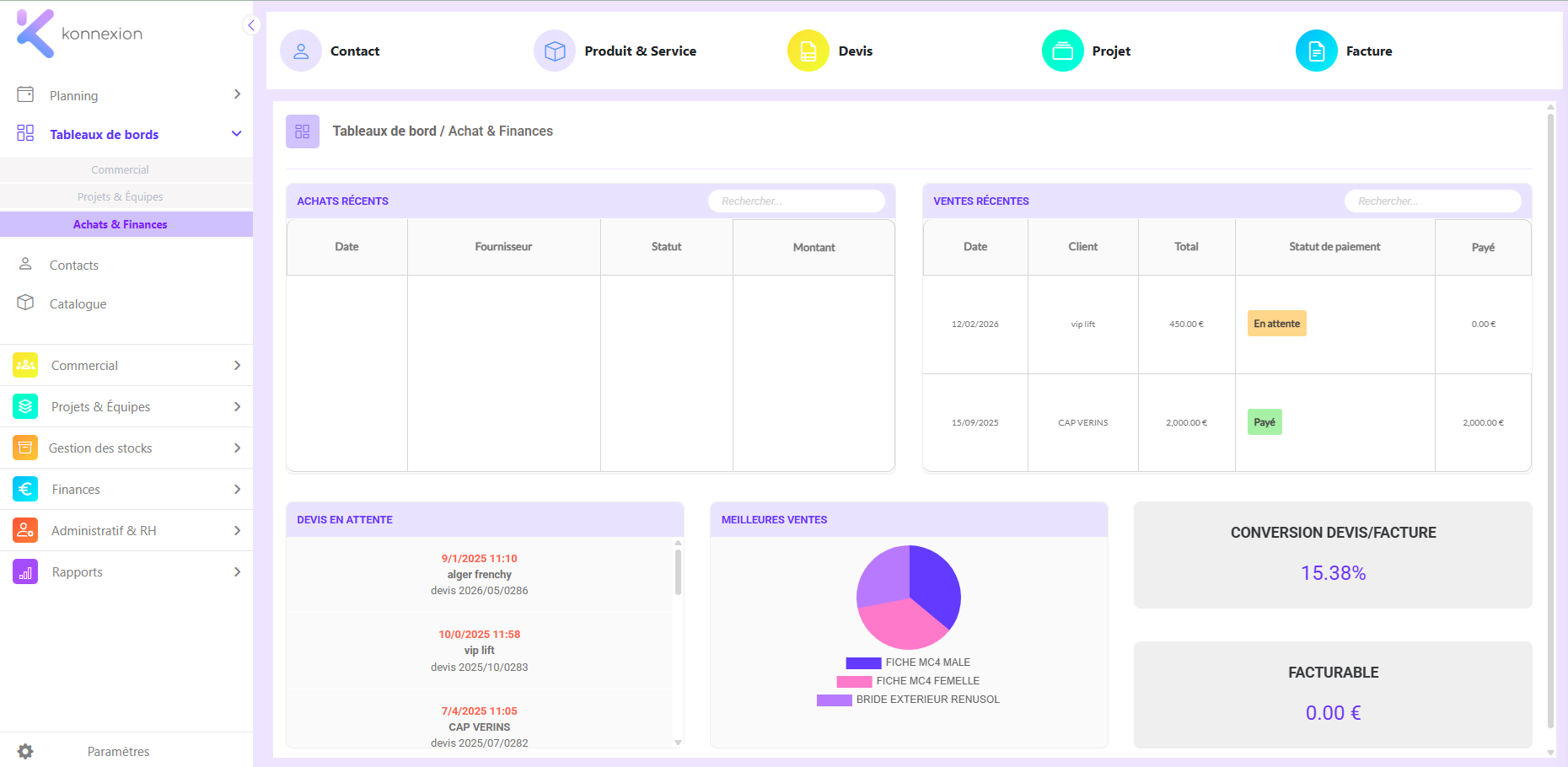This screenshot has width=1568, height=767.
Task: Click the Gestion des stocks orange icon
Action: (25, 448)
